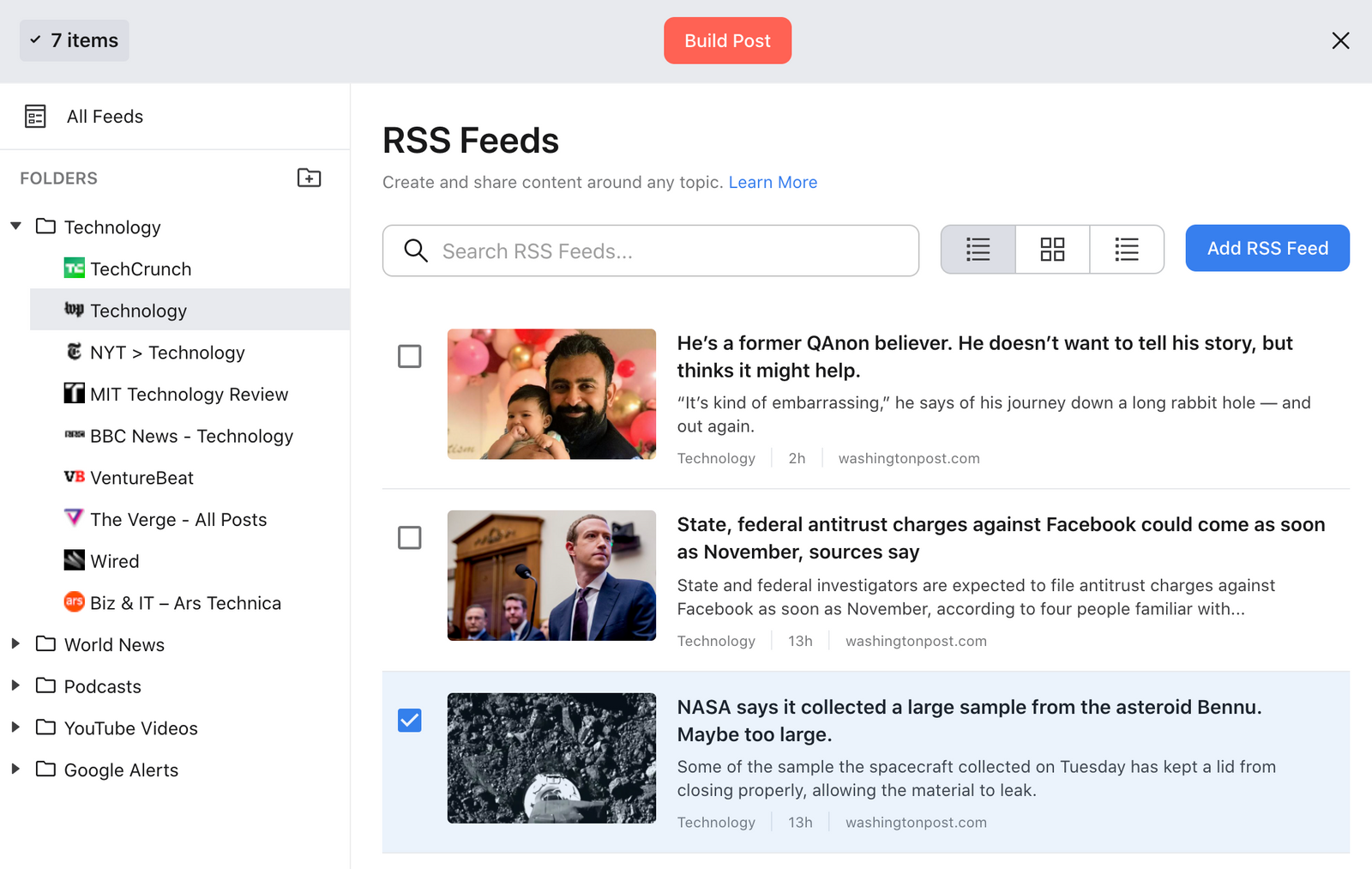Screen dimensions: 1372x869
Task: Create a new folder
Action: [309, 178]
